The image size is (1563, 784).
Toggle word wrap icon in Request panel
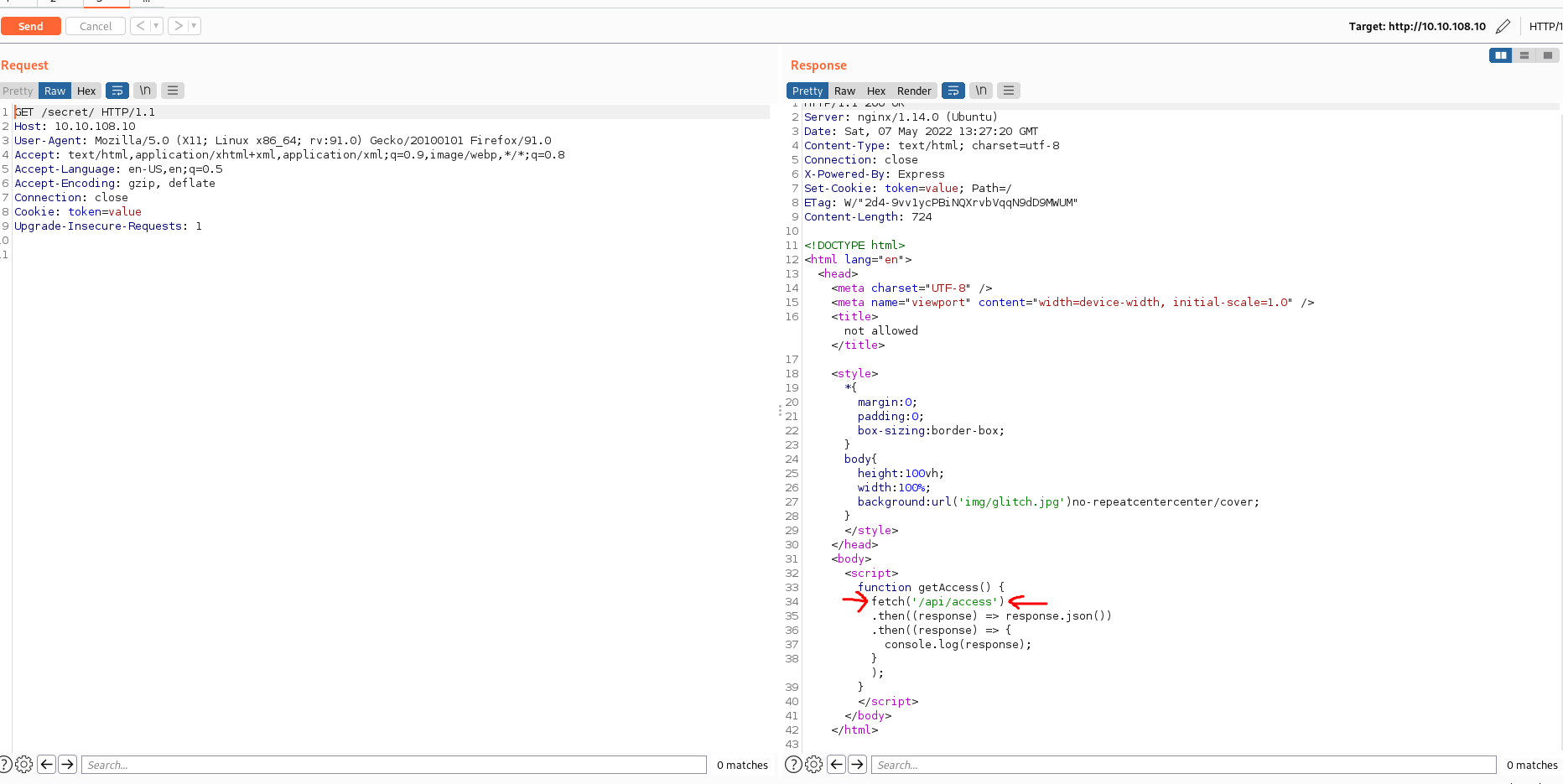tap(117, 91)
